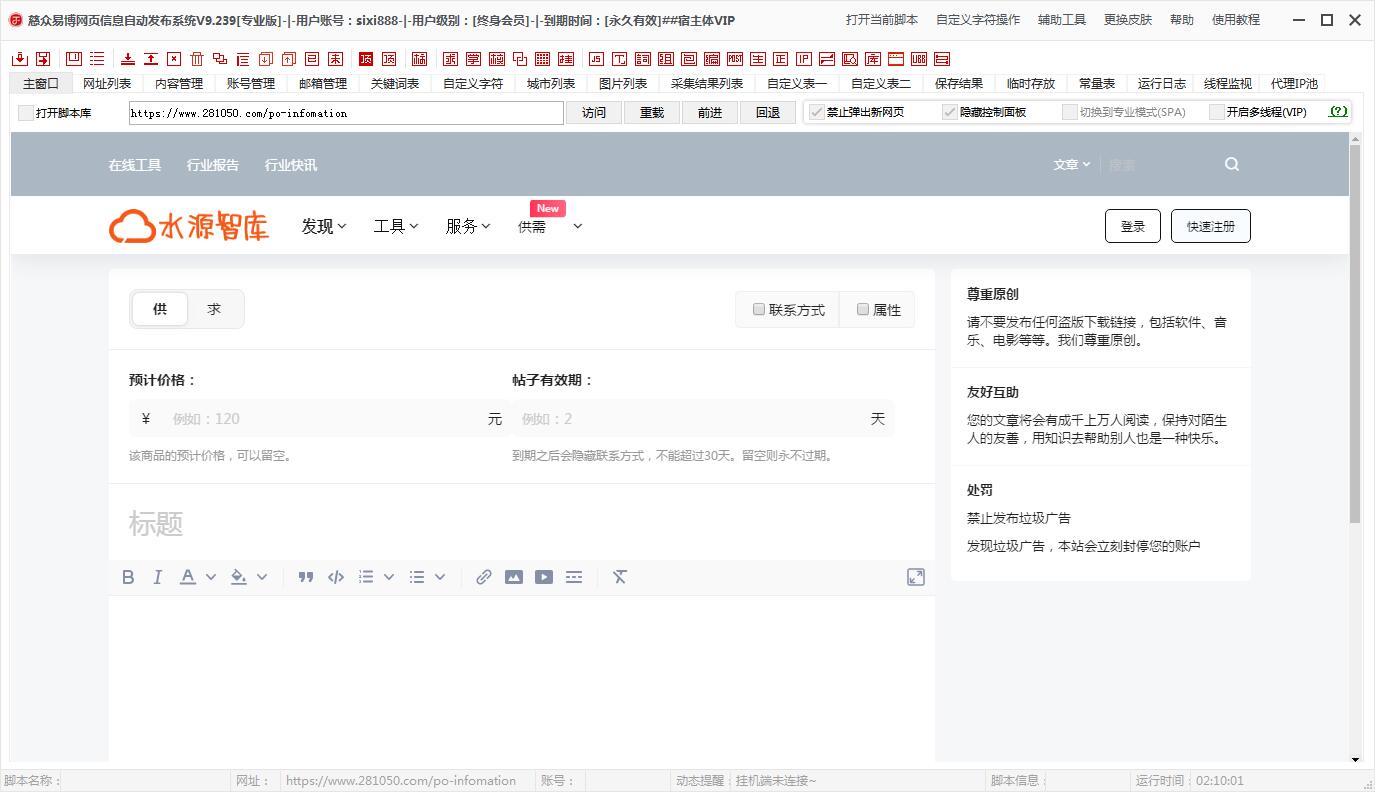The height and width of the screenshot is (792, 1375).
Task: Click the 访问 button
Action: click(x=594, y=113)
